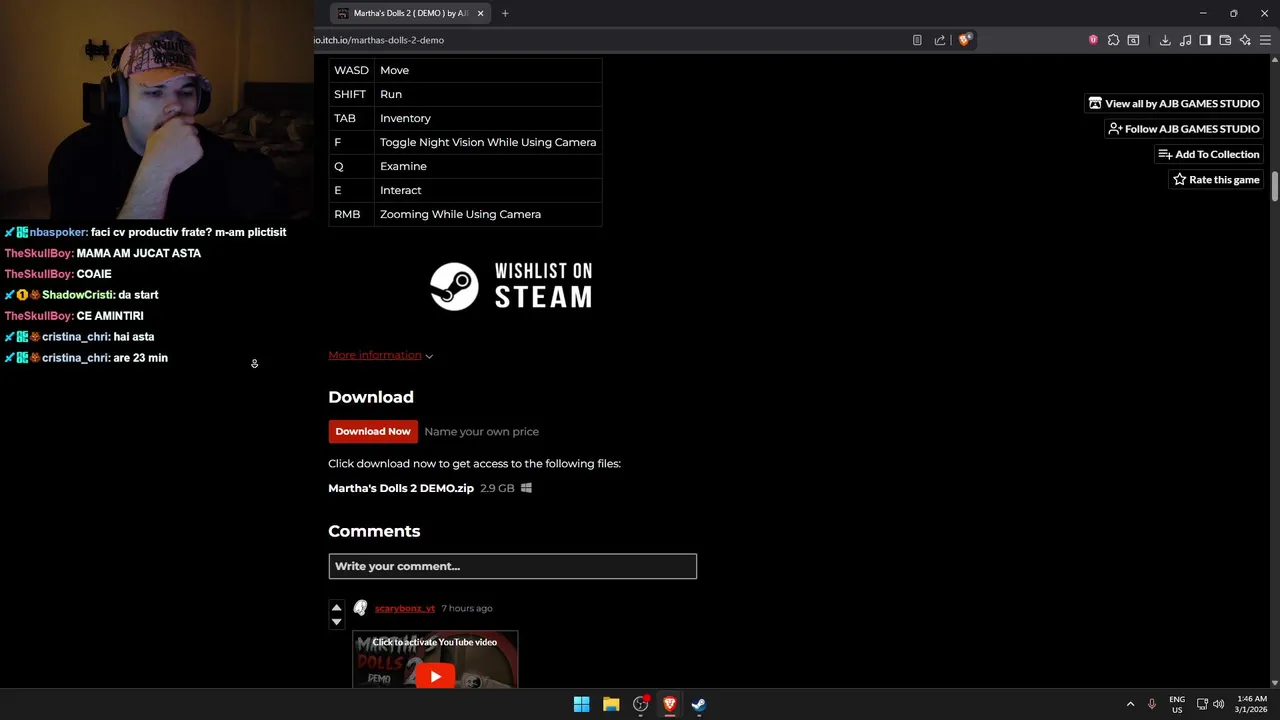Click the microphone tray icon

tap(1152, 704)
